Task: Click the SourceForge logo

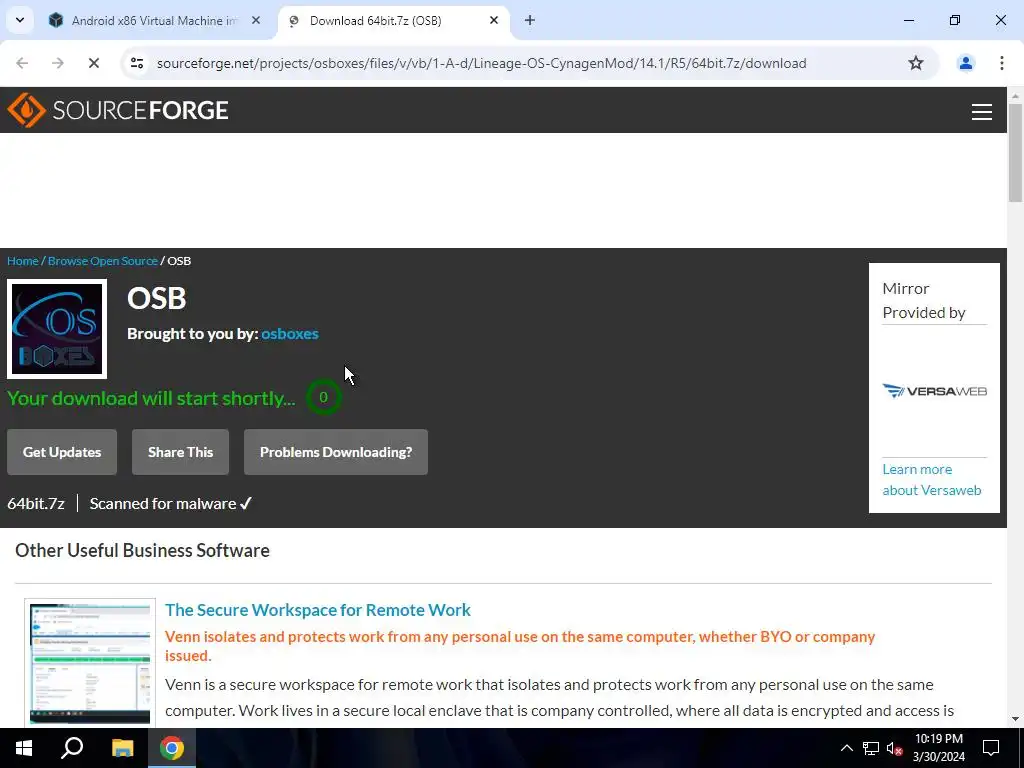Action: pos(118,110)
